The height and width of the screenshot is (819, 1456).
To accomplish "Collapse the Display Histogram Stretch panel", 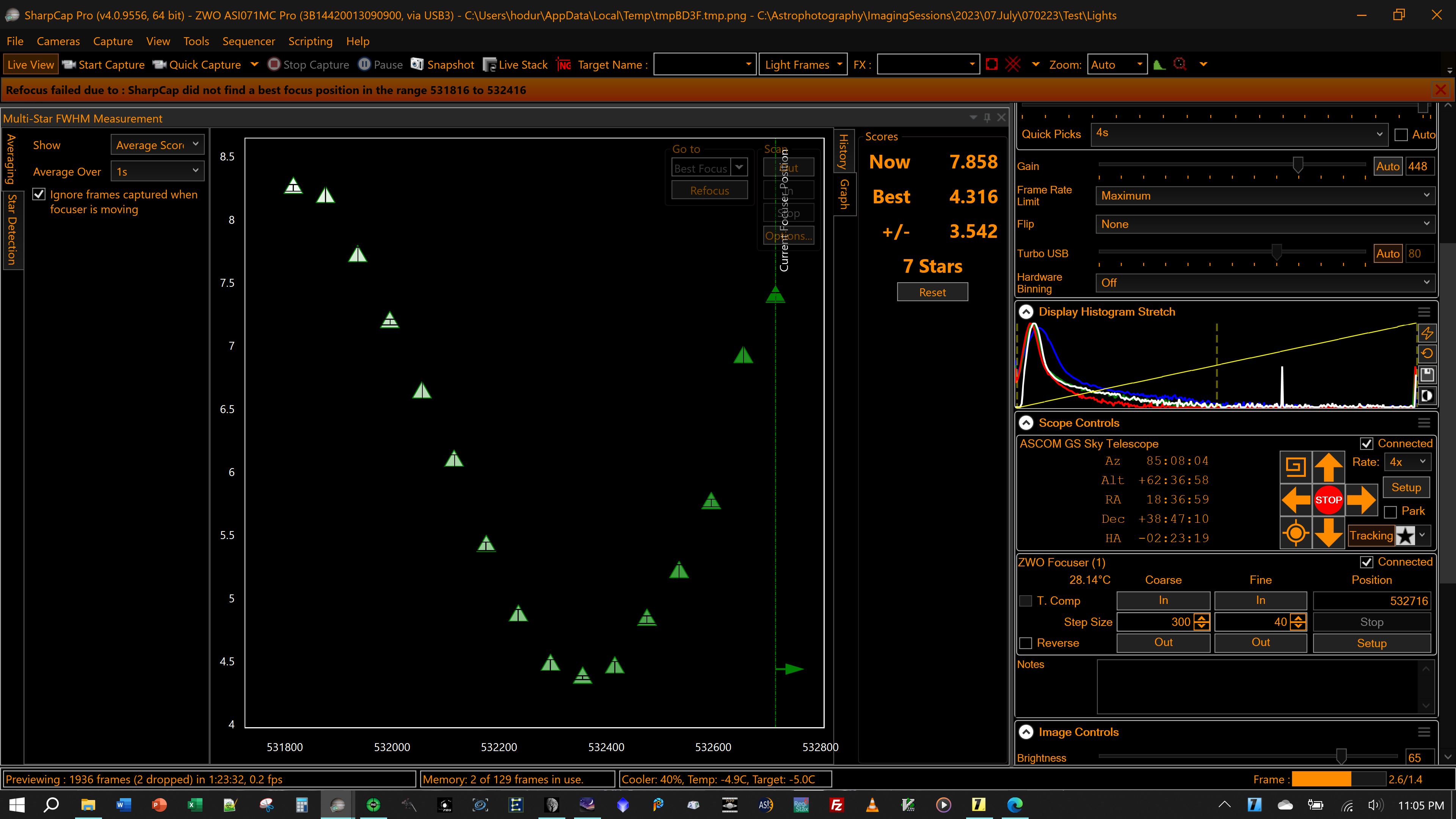I will click(x=1025, y=312).
